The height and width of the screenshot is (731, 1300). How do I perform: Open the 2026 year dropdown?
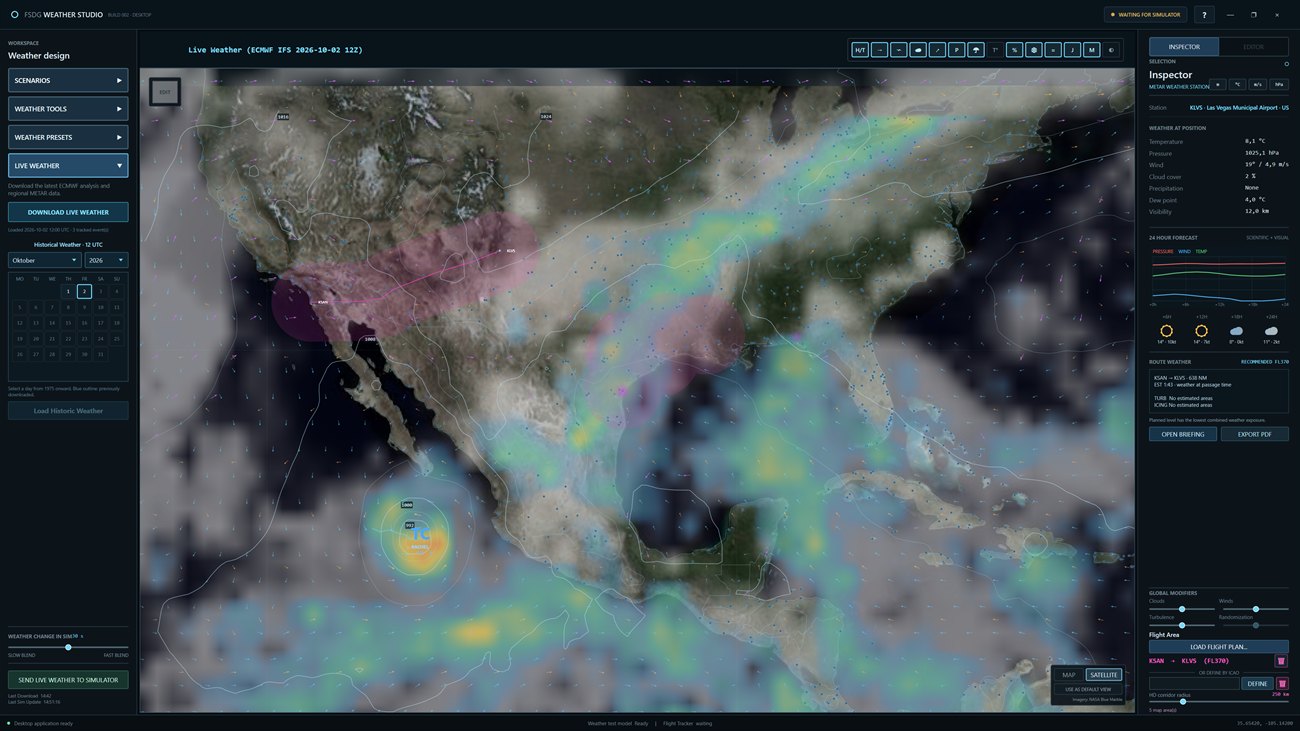107,260
